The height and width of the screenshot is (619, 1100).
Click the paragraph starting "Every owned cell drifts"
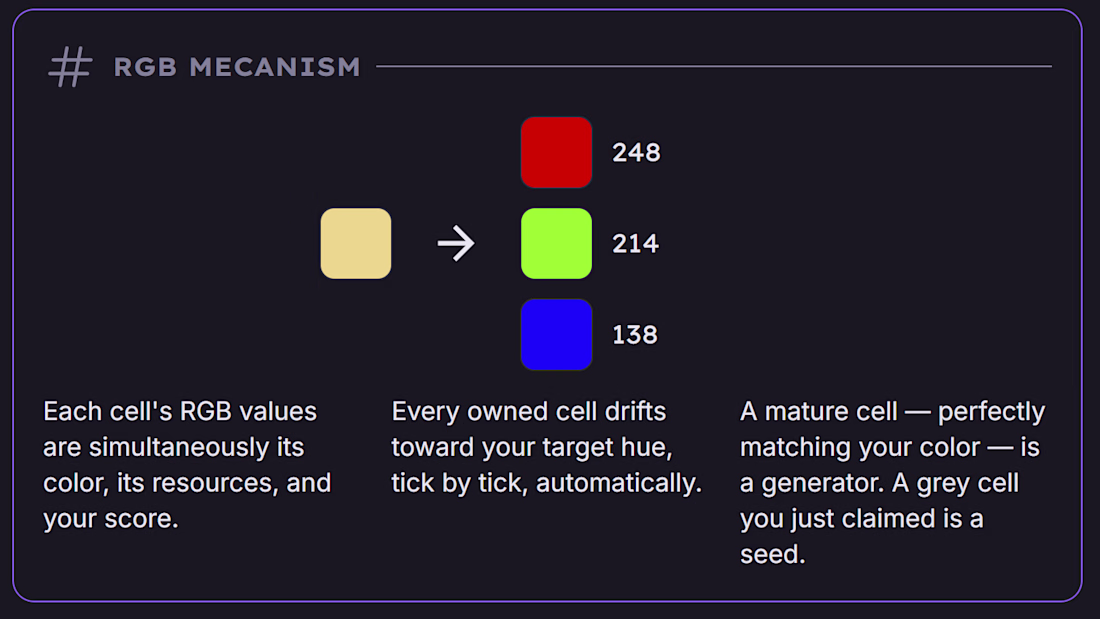pos(546,447)
